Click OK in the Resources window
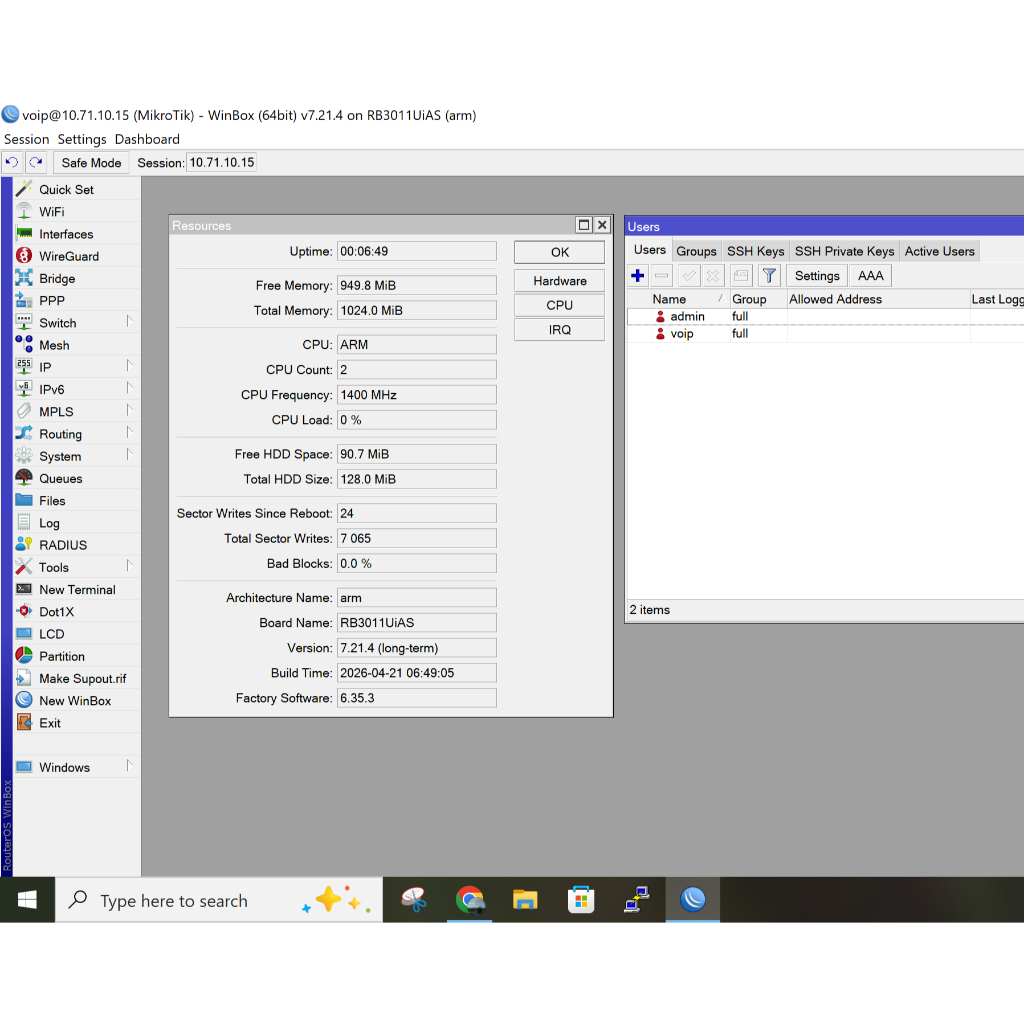This screenshot has height=1024, width=1024. coord(560,252)
